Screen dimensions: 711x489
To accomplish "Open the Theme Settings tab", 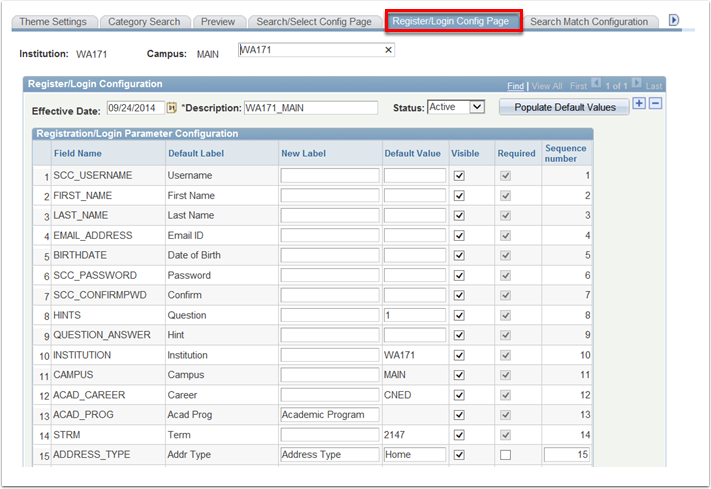I will 53,22.
